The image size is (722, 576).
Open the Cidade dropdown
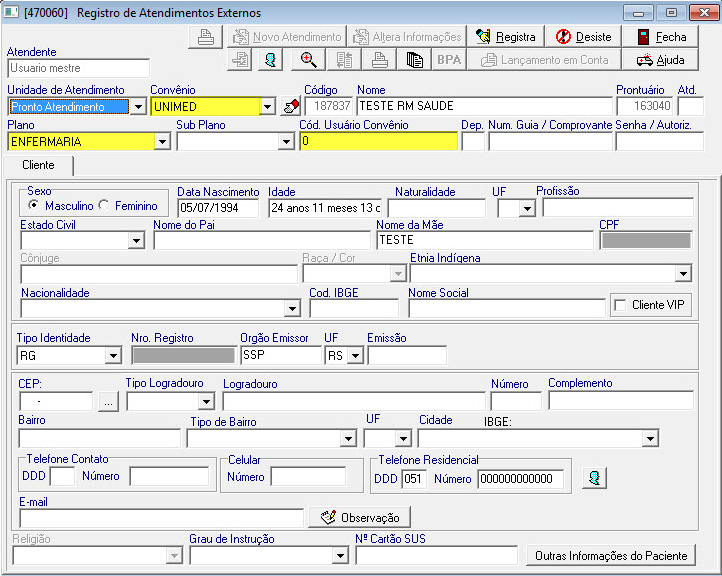(x=650, y=438)
